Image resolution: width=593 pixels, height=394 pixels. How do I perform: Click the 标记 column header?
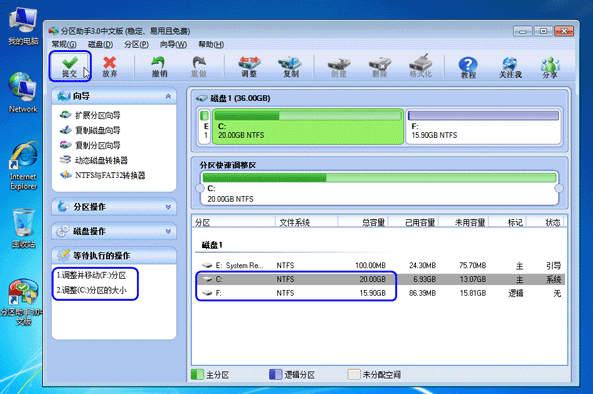pyautogui.click(x=508, y=222)
